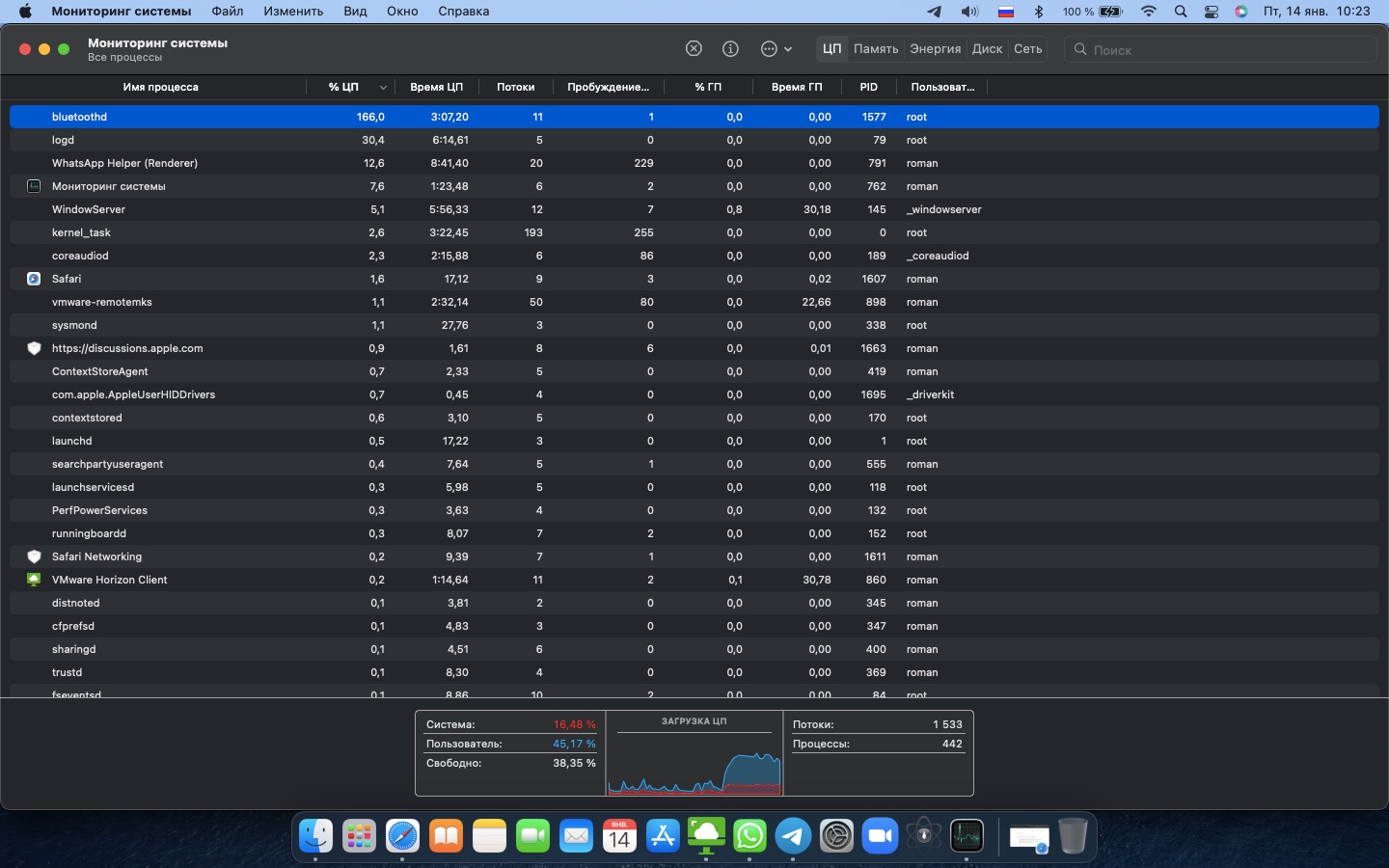Open Launchpad from the Dock
The height and width of the screenshot is (868, 1389).
(359, 835)
